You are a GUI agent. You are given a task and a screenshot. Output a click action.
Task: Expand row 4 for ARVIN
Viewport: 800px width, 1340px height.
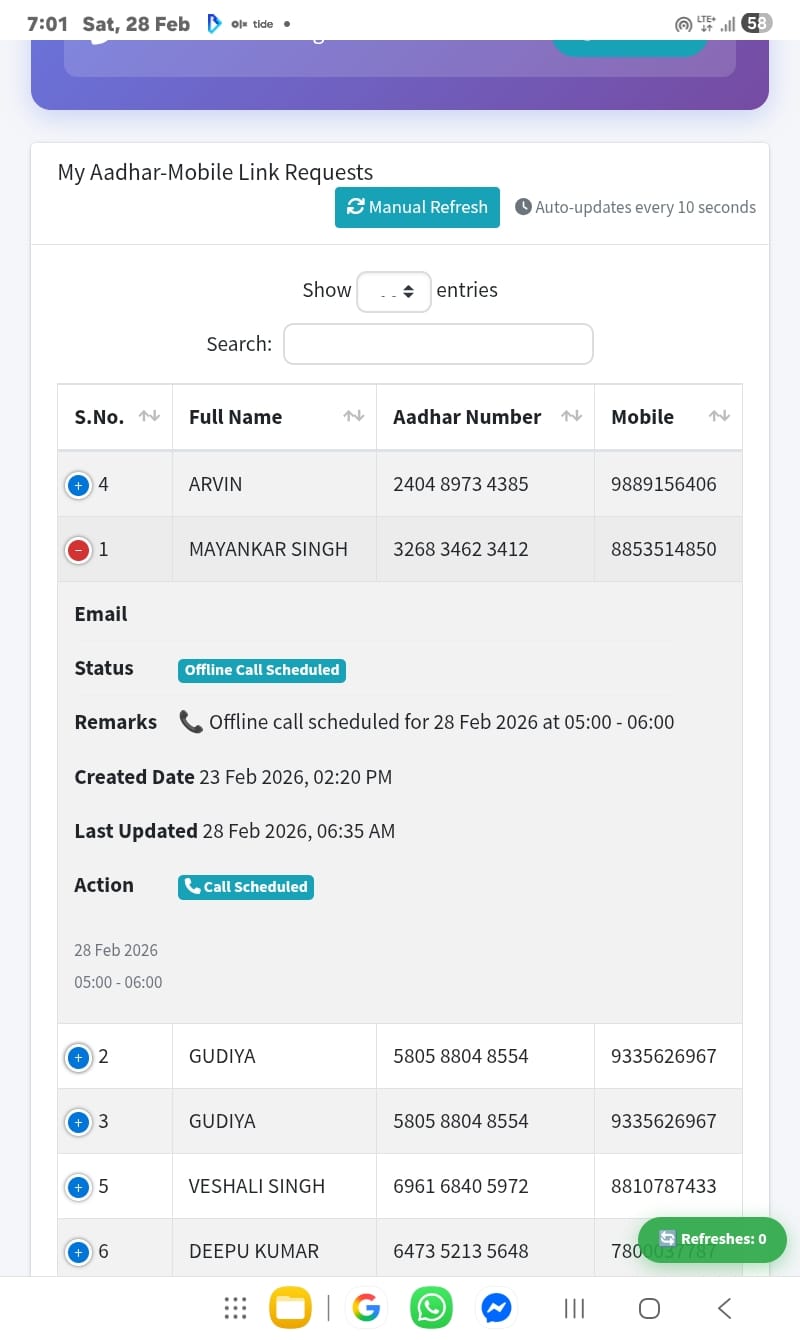(x=78, y=485)
